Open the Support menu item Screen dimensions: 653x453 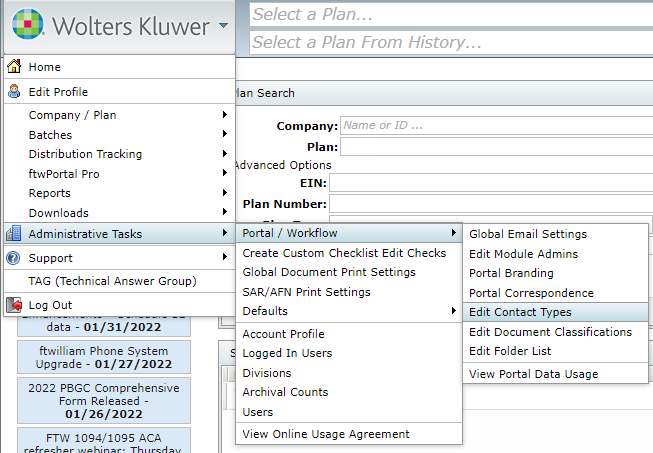[x=120, y=258]
